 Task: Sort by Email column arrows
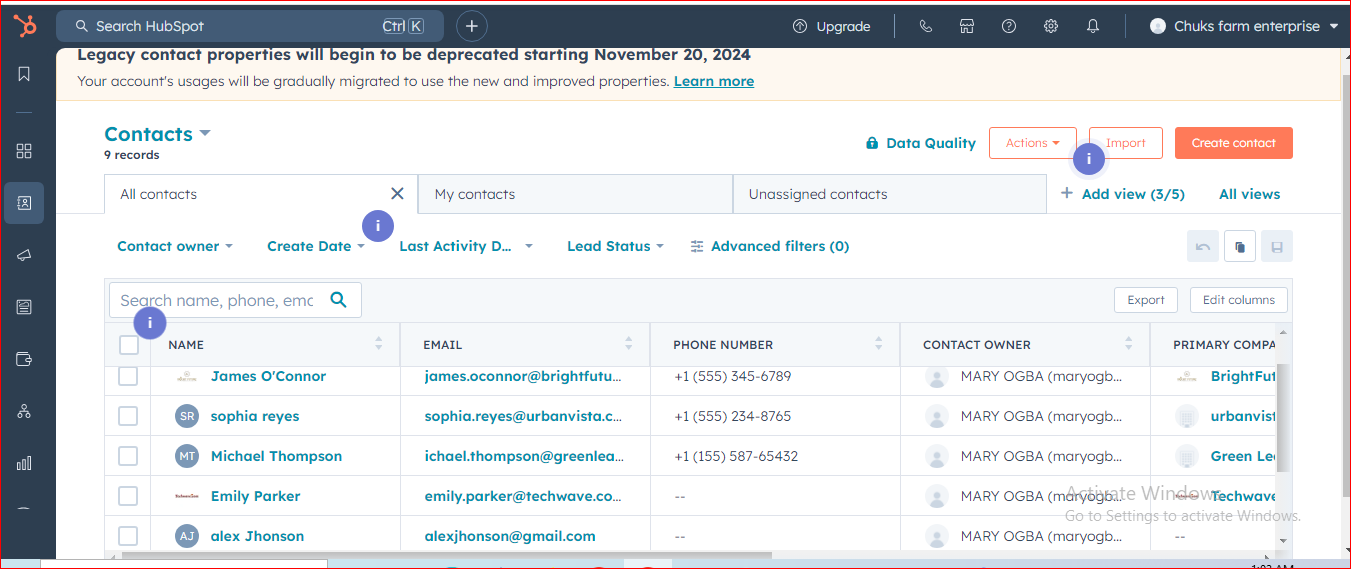(x=629, y=344)
